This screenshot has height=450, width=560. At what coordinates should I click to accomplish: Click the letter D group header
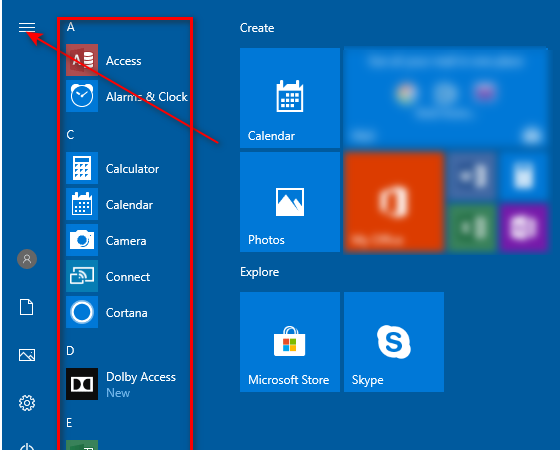[70, 351]
